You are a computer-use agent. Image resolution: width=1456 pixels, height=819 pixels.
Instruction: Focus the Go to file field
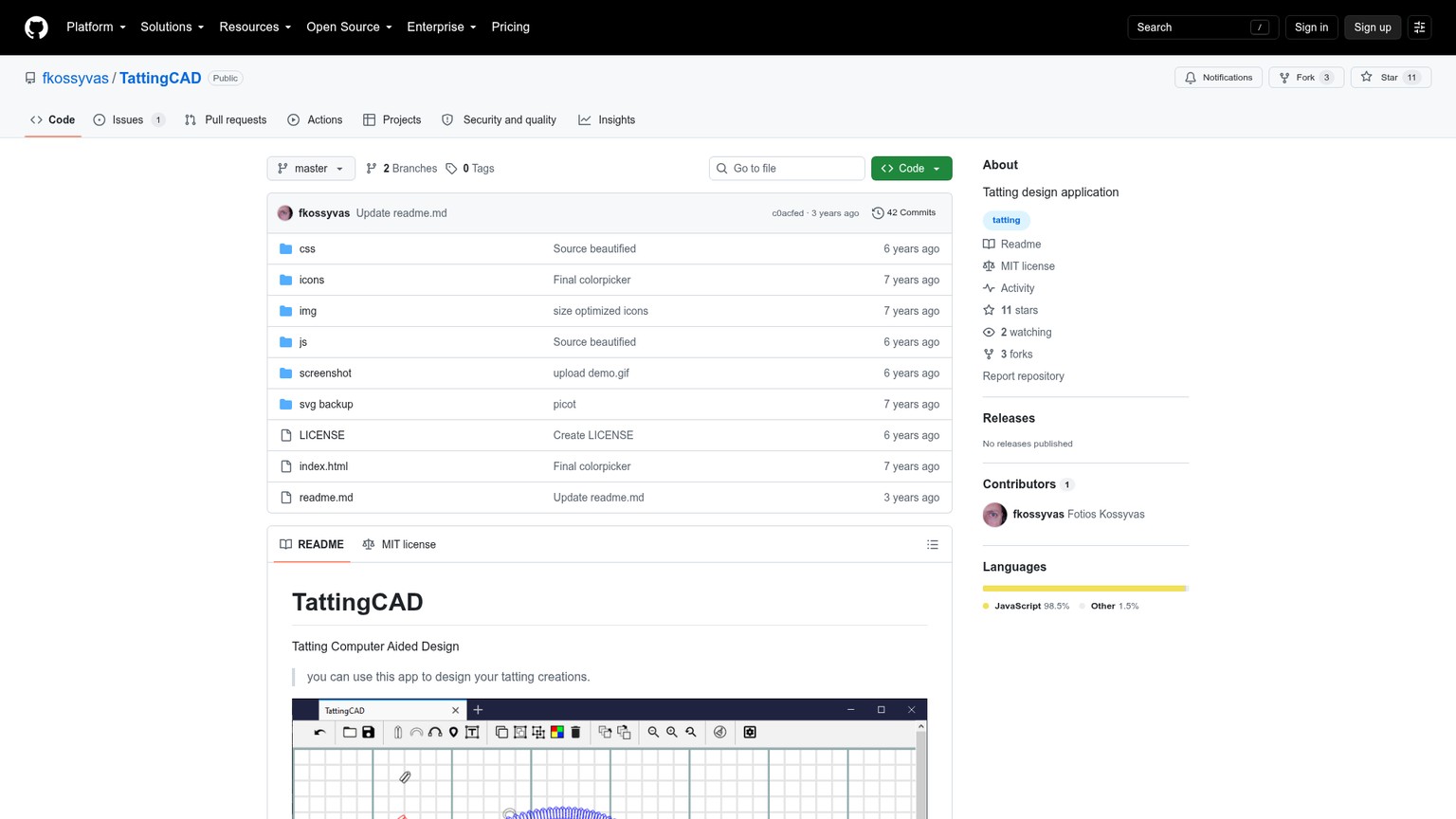point(787,169)
